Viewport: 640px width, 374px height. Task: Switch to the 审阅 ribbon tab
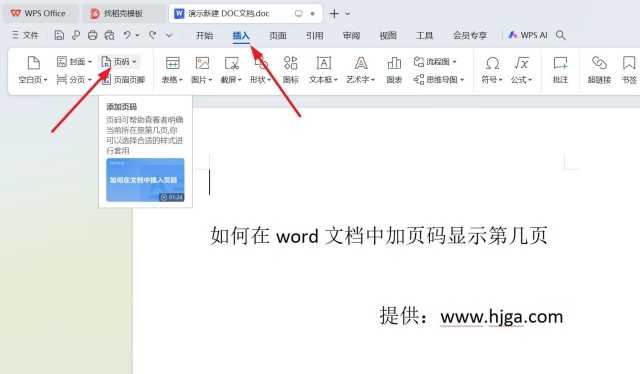point(351,36)
